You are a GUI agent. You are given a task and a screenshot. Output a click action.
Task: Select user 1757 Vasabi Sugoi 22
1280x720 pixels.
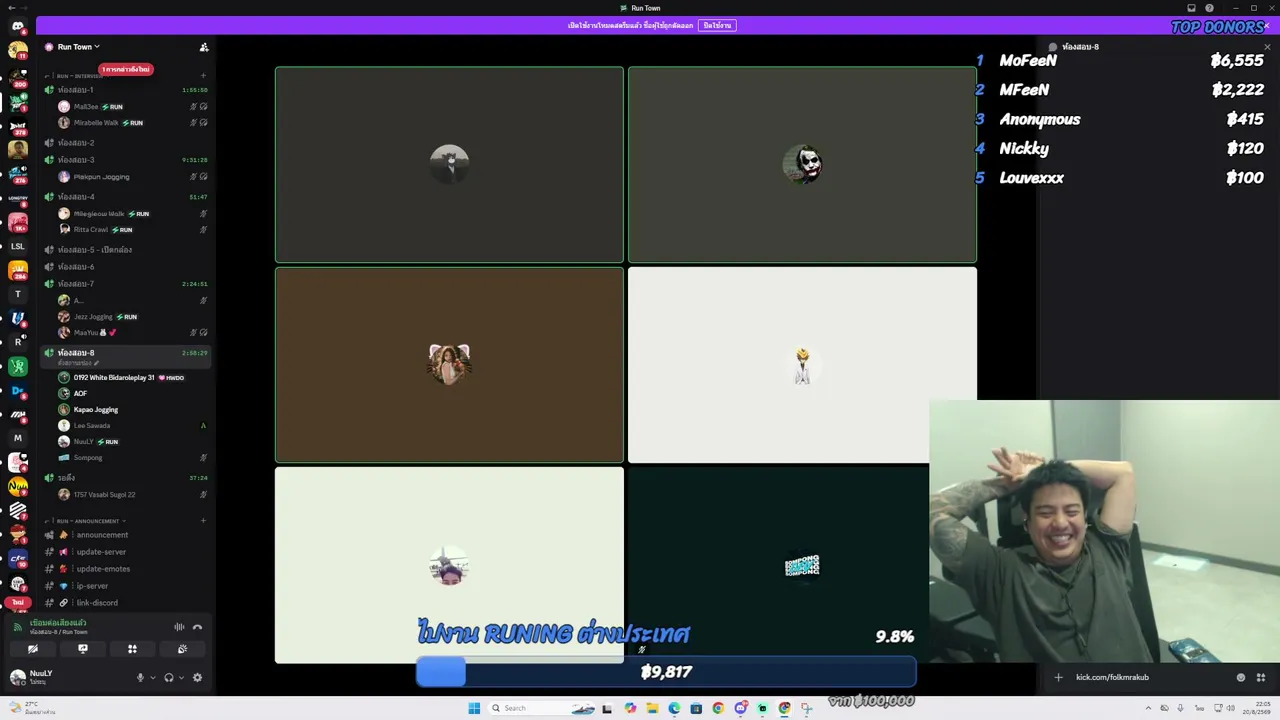tap(133, 495)
